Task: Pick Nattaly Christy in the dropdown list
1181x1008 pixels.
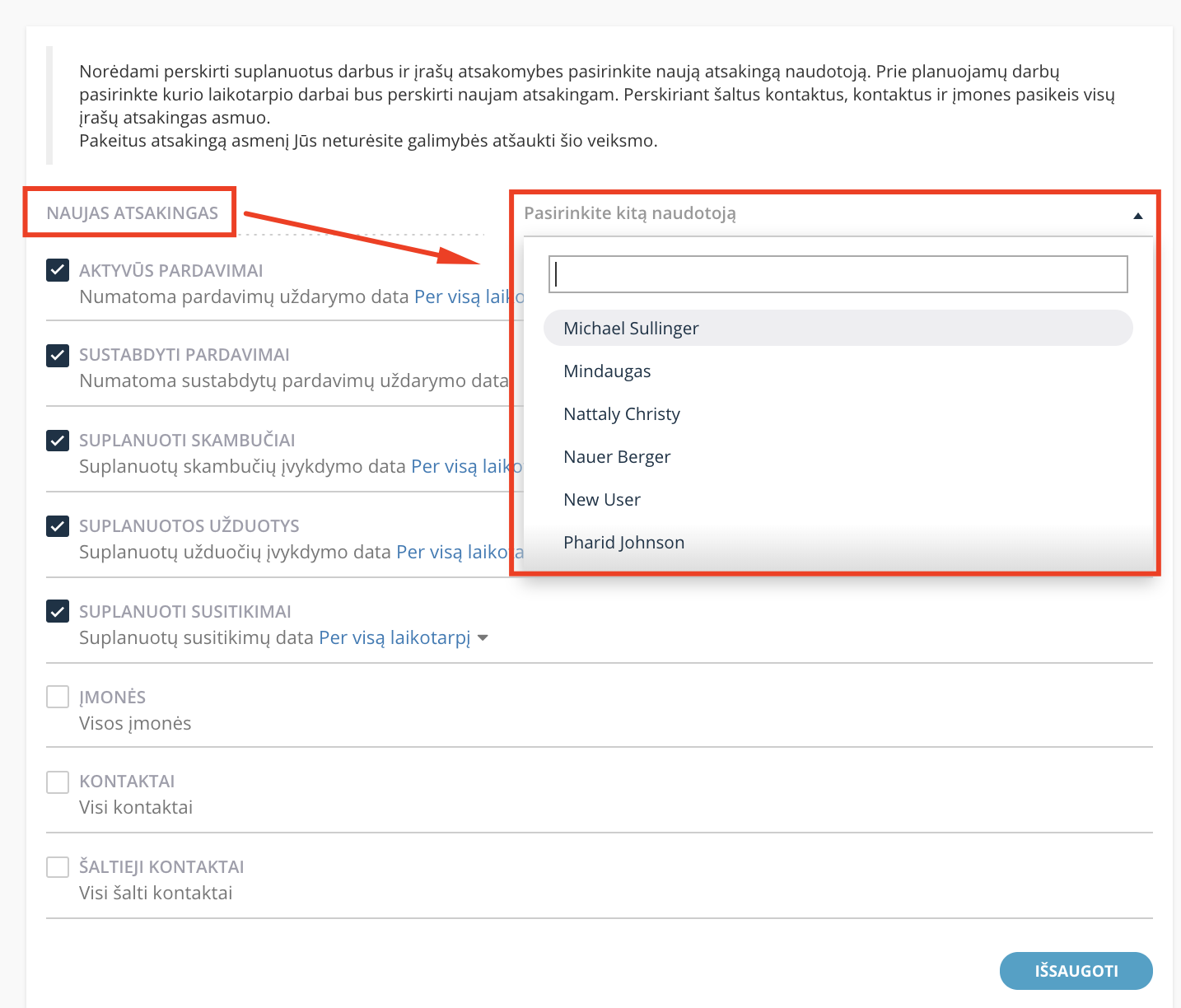Action: pyautogui.click(x=838, y=414)
